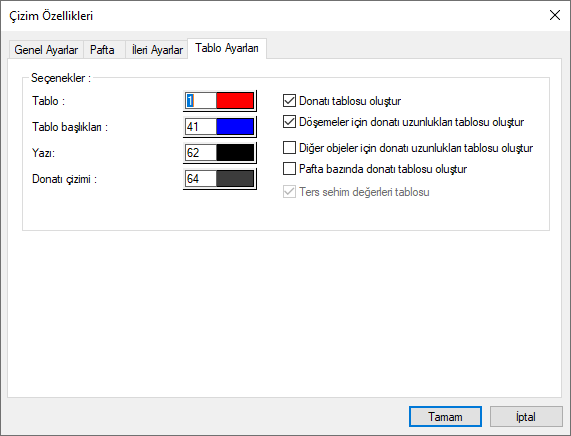Click the Yazı number field showing 62
The image size is (571, 436).
(201, 153)
